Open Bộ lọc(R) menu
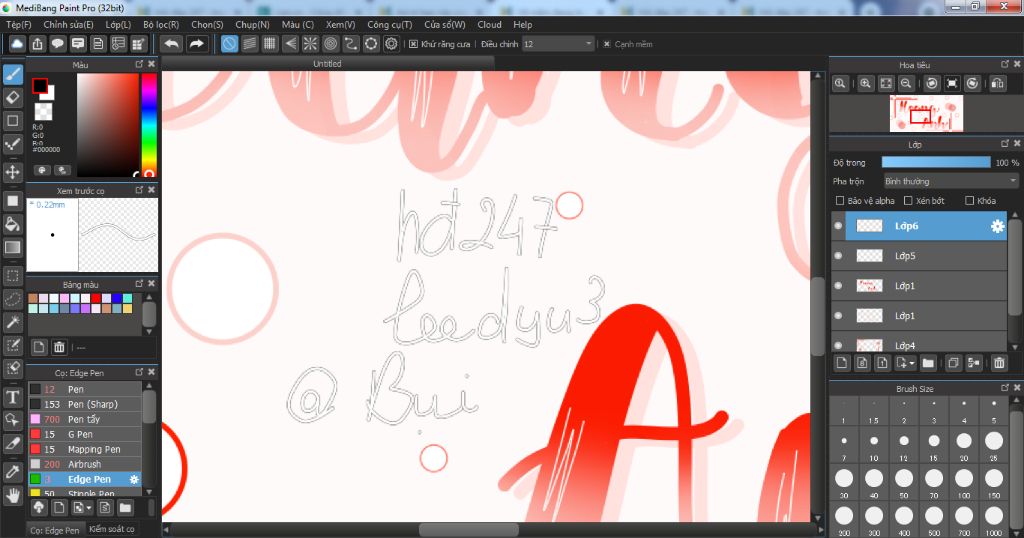The height and width of the screenshot is (538, 1024). click(x=161, y=24)
